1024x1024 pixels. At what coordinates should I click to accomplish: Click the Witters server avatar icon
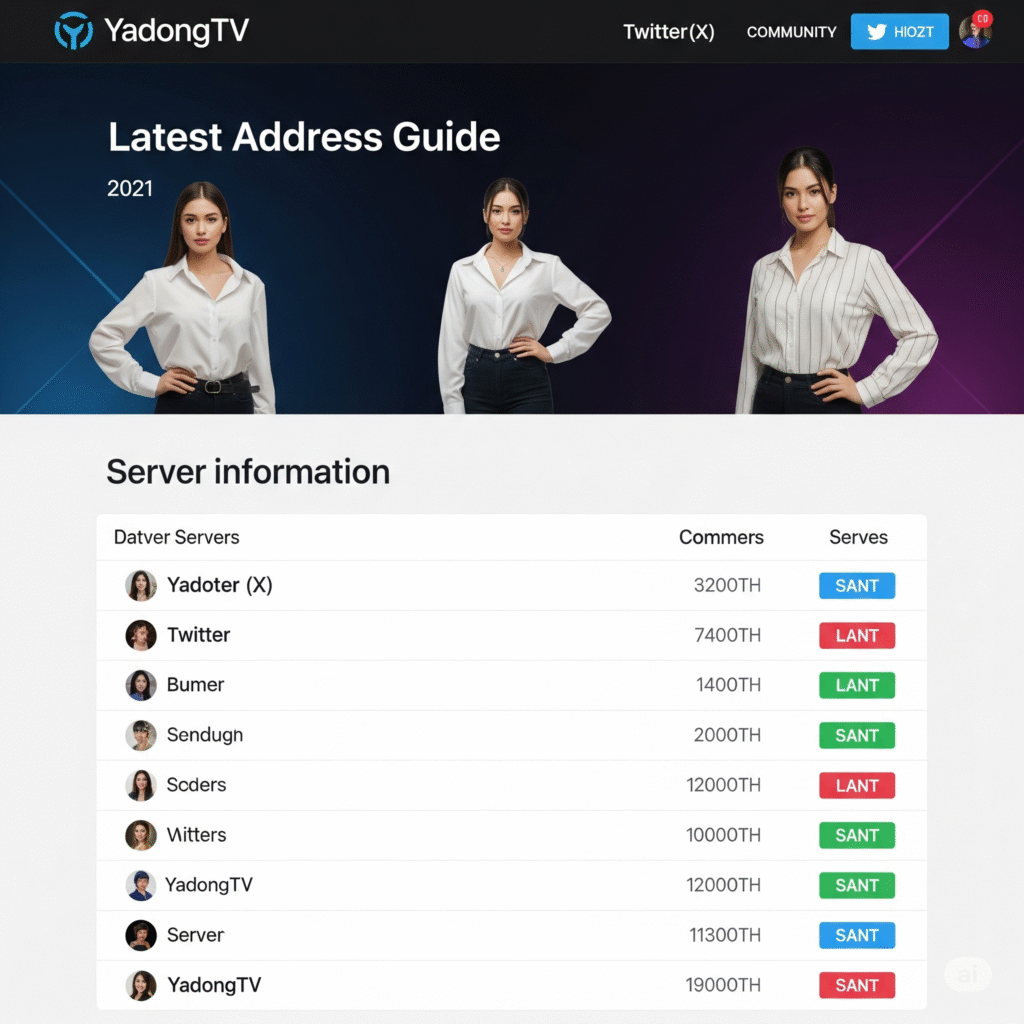click(141, 835)
